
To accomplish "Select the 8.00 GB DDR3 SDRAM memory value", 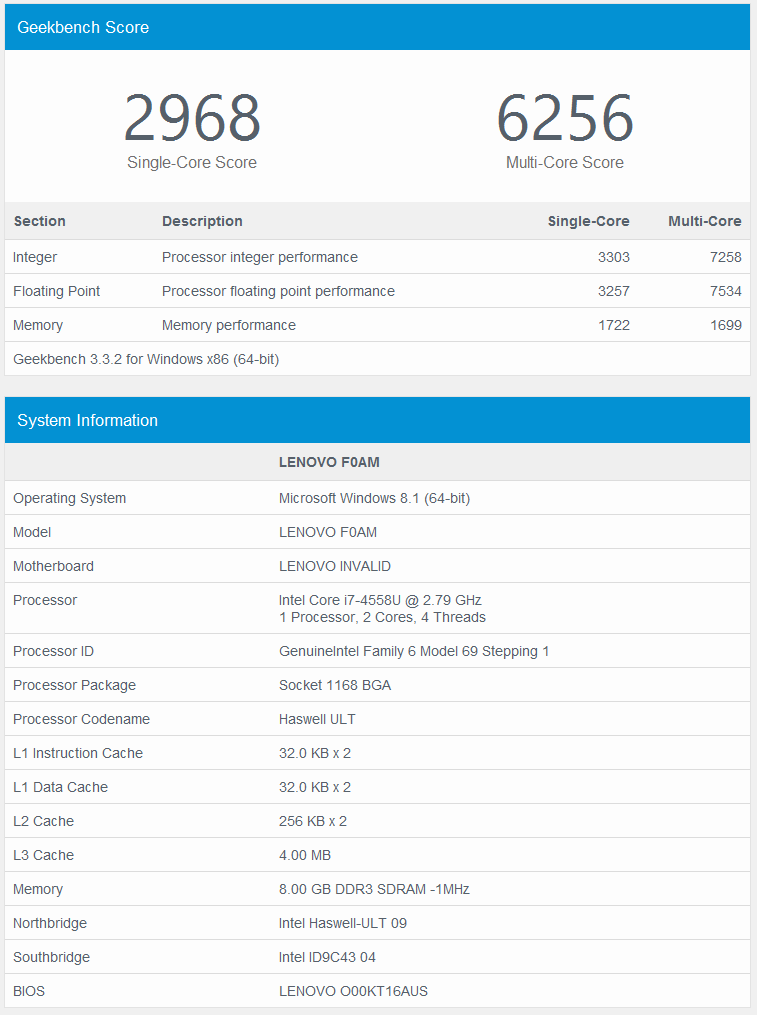I will click(x=374, y=889).
